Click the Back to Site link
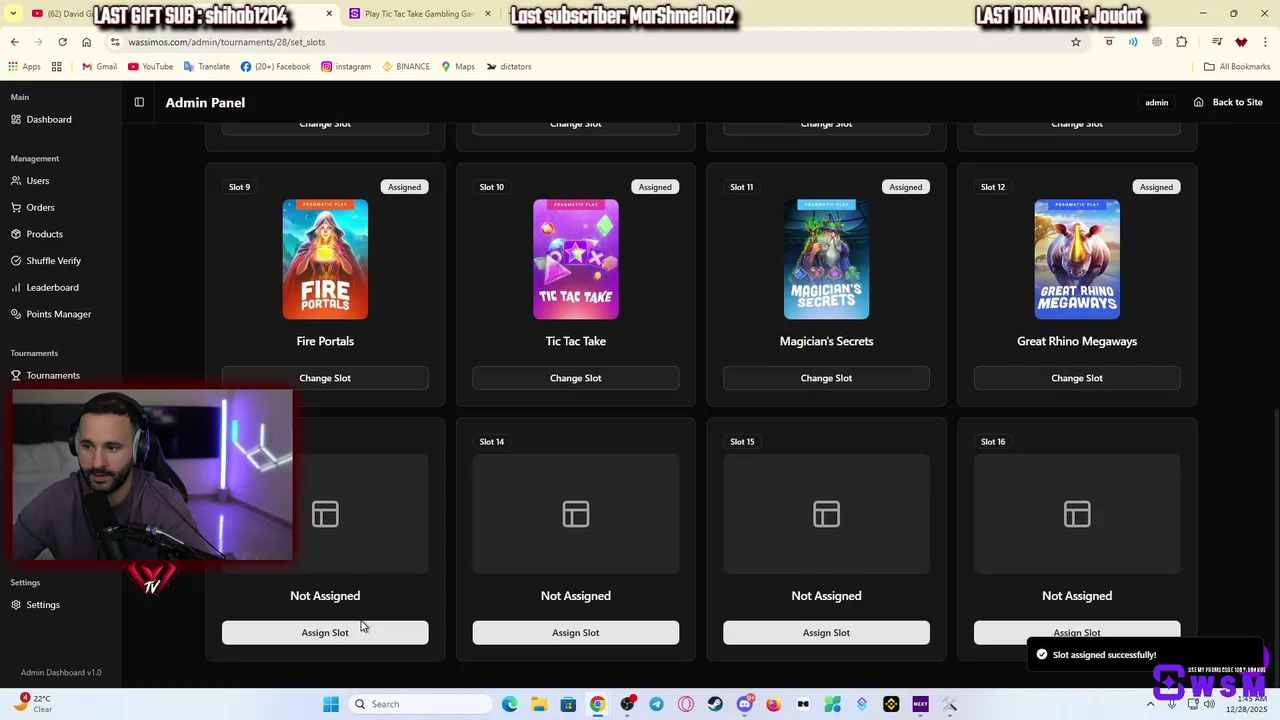Viewport: 1280px width, 720px height. (x=1228, y=102)
